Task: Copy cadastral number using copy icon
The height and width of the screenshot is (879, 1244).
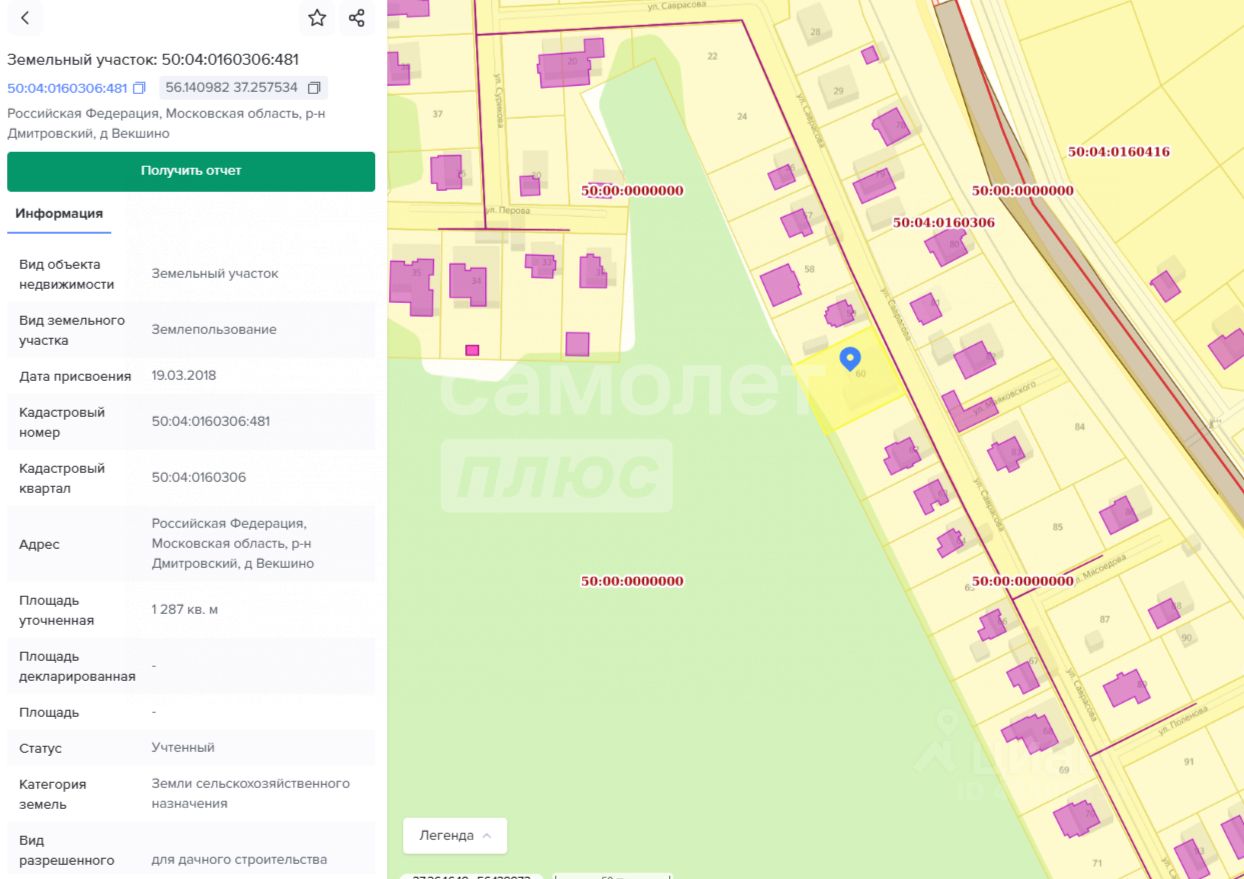Action: pyautogui.click(x=140, y=88)
